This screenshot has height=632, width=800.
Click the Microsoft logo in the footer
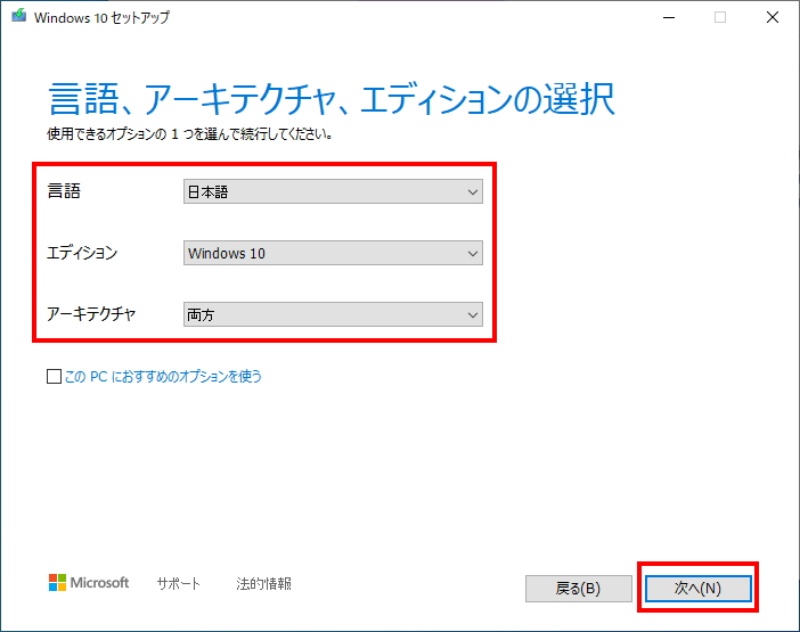point(89,583)
